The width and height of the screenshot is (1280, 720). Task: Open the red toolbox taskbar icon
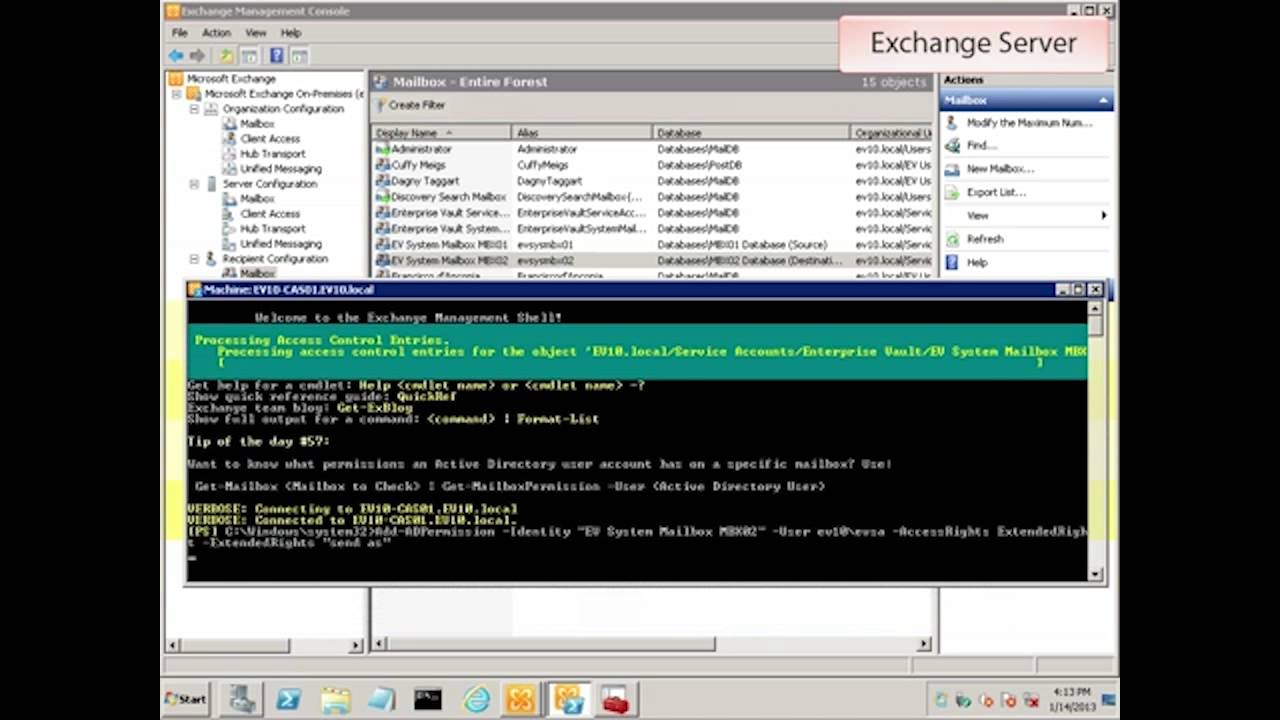(616, 699)
